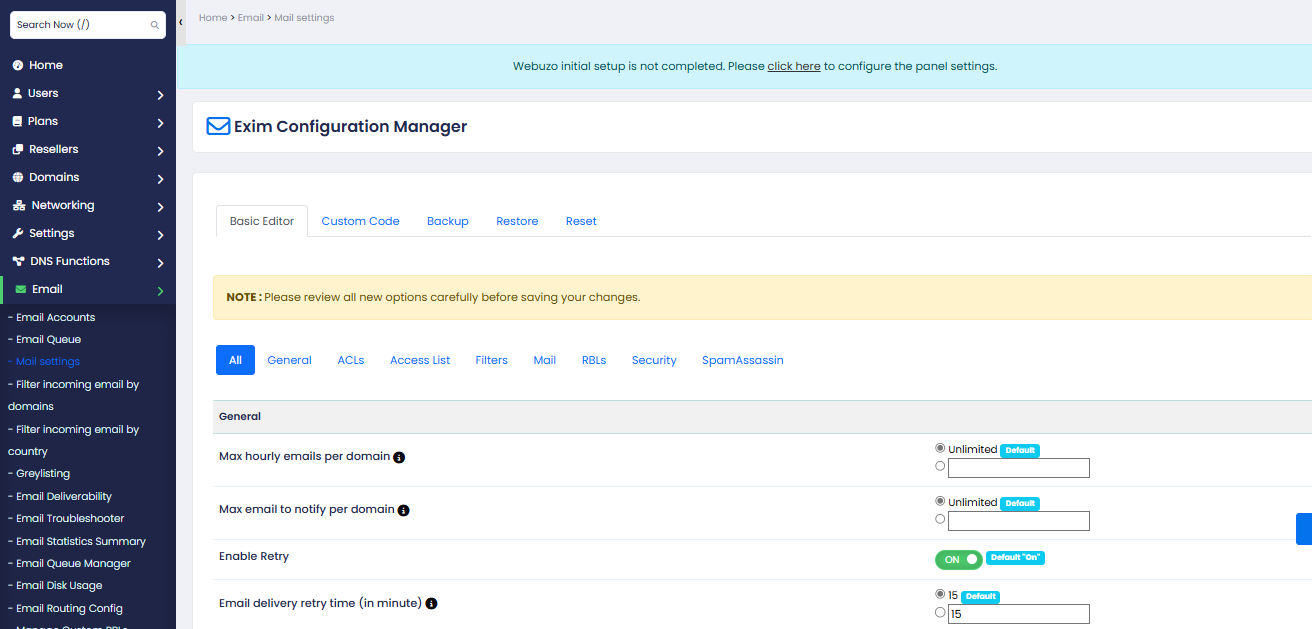Go to Email in the breadcrumb

point(250,18)
